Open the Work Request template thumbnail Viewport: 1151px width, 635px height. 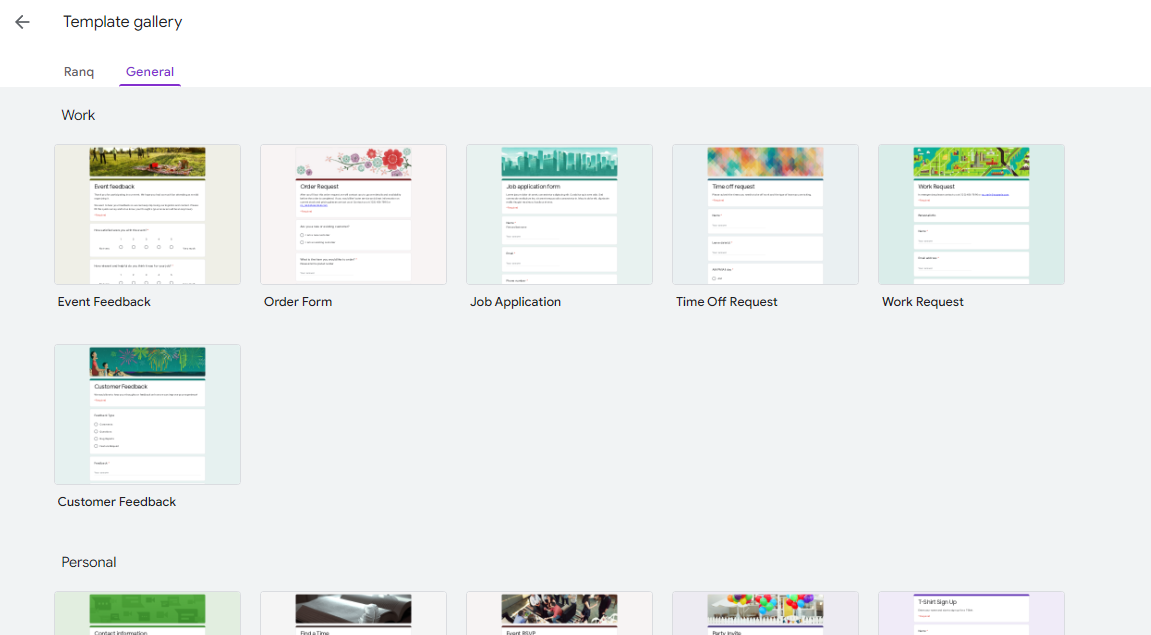pos(971,214)
